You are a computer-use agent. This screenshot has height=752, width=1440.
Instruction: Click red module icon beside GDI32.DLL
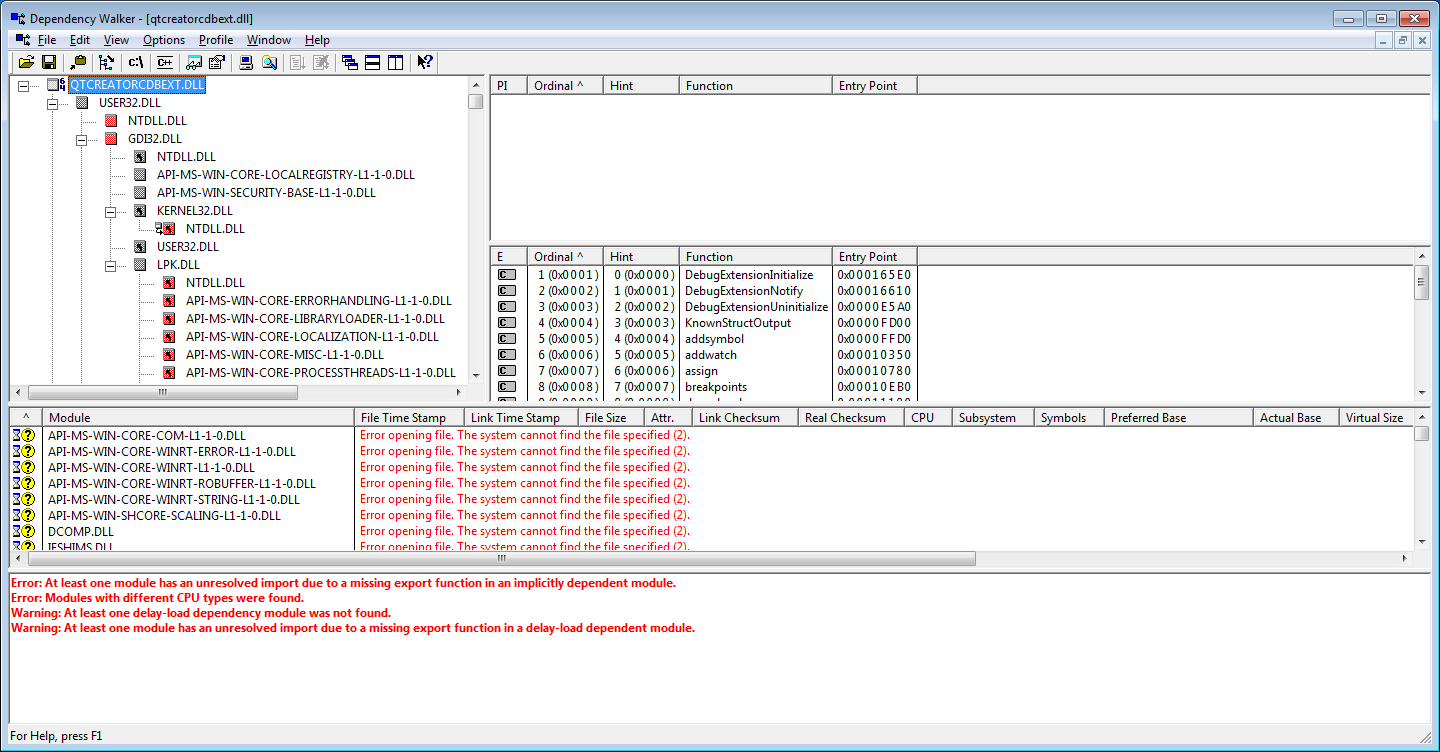point(111,139)
